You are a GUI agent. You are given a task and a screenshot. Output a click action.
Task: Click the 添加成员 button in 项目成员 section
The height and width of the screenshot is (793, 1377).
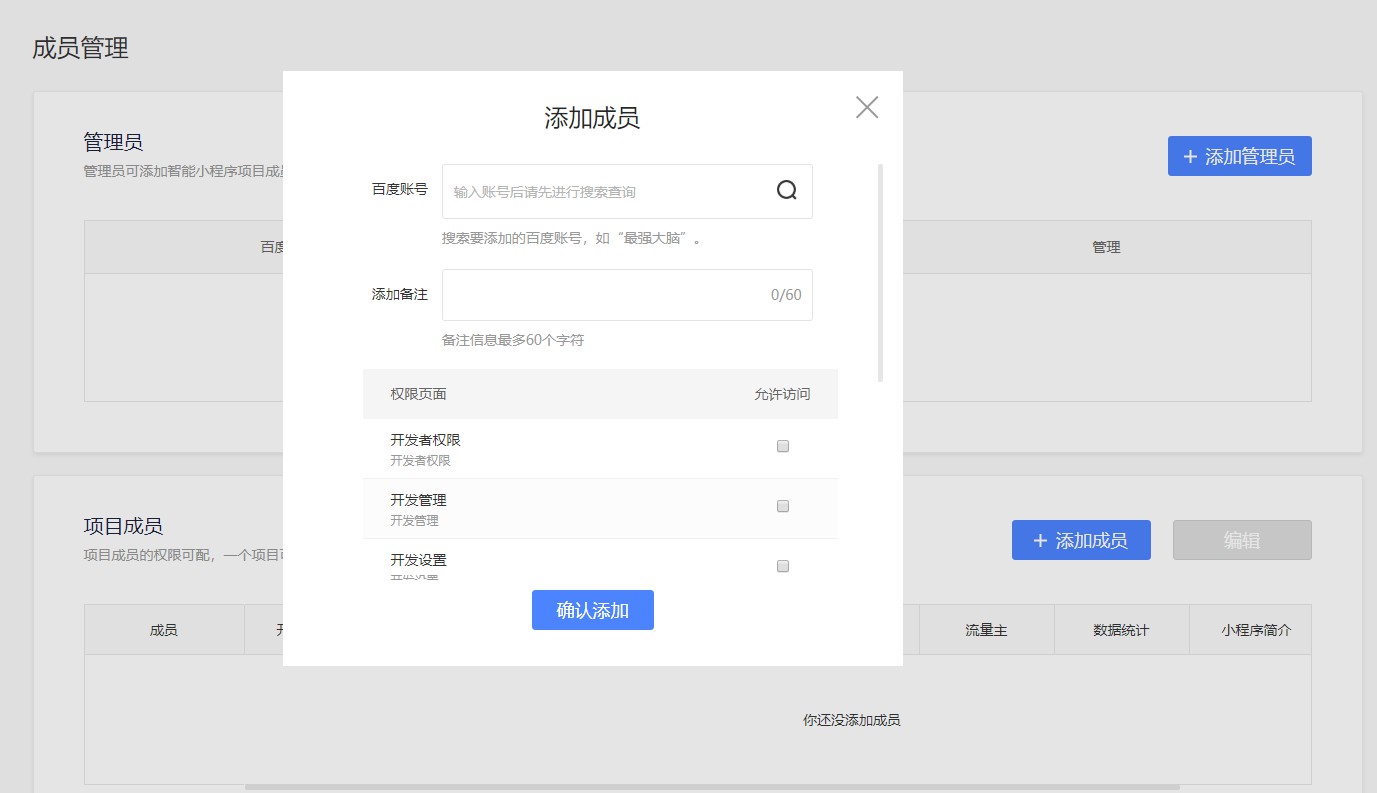click(1081, 540)
